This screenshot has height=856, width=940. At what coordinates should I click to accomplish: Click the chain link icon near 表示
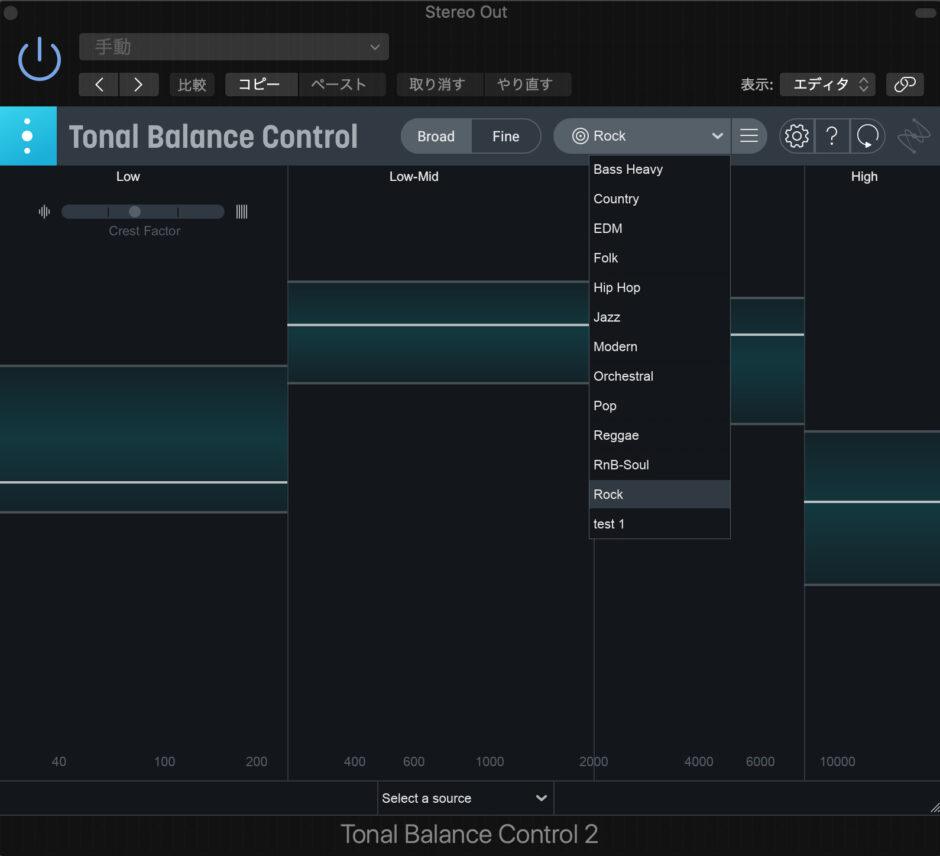[905, 84]
